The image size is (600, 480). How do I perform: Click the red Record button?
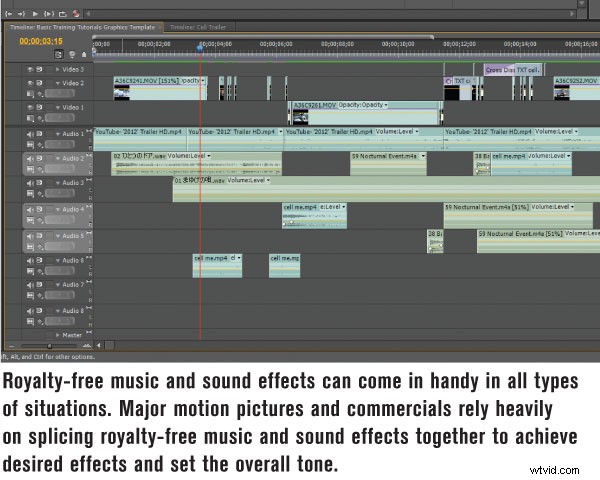pos(76,14)
